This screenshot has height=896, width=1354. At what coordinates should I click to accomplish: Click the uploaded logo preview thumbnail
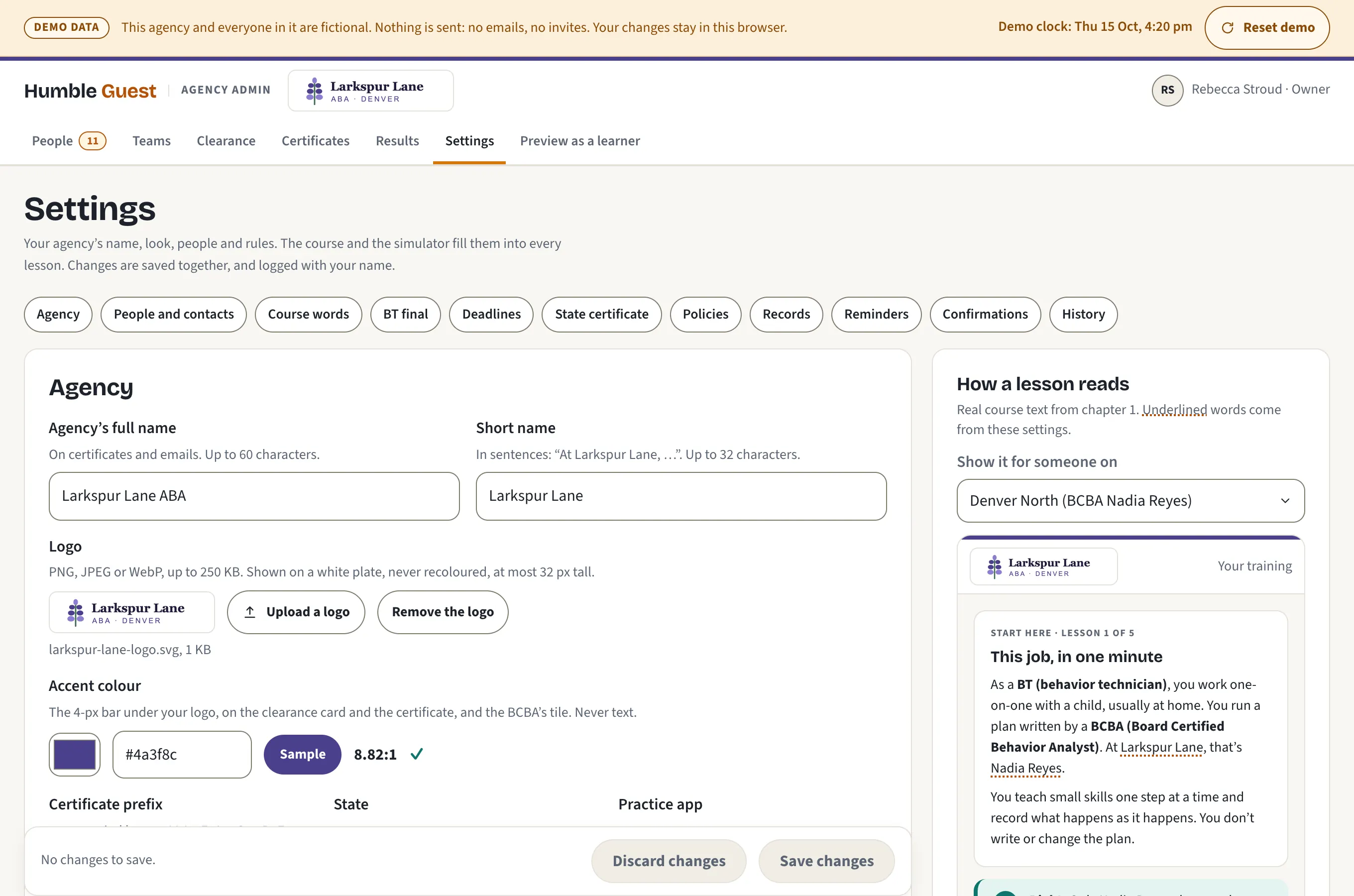point(132,612)
